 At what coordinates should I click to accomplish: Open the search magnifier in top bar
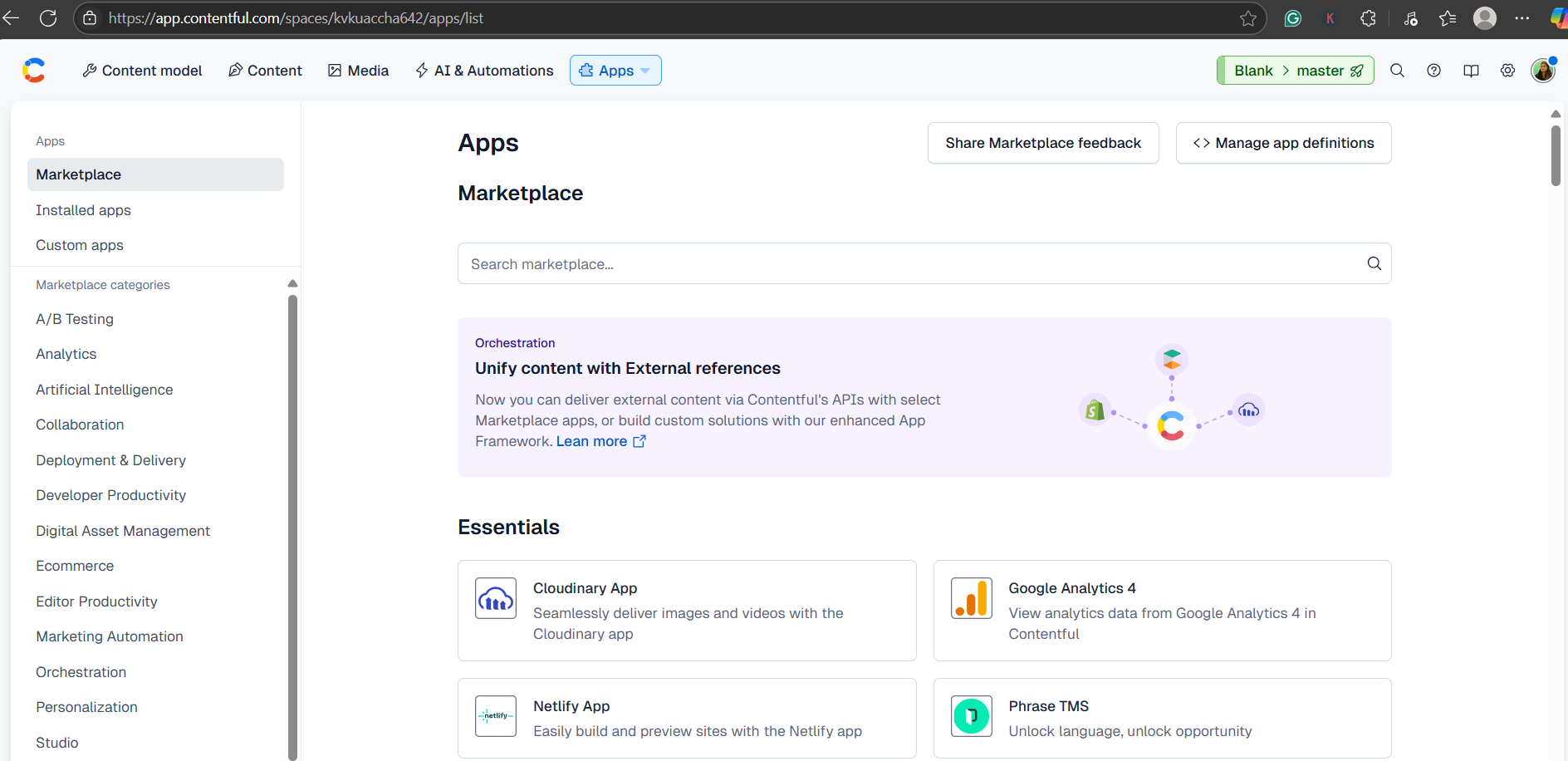point(1397,71)
